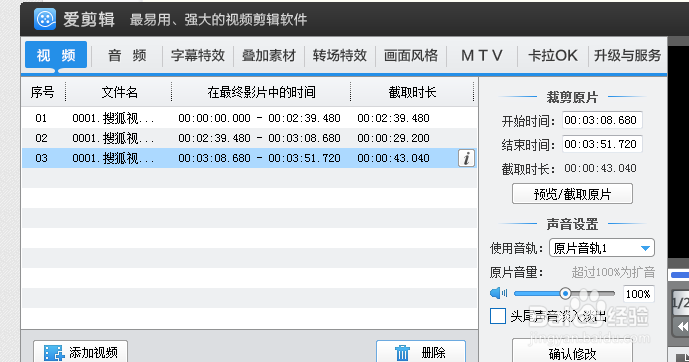The image size is (689, 362).
Task: Click duration 00:00:43.040 in row 03
Action: tap(393, 158)
